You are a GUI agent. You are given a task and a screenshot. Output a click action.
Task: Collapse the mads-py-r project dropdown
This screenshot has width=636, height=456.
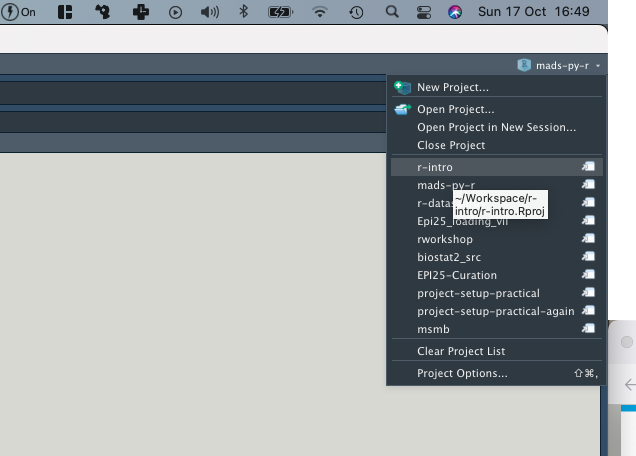560,65
